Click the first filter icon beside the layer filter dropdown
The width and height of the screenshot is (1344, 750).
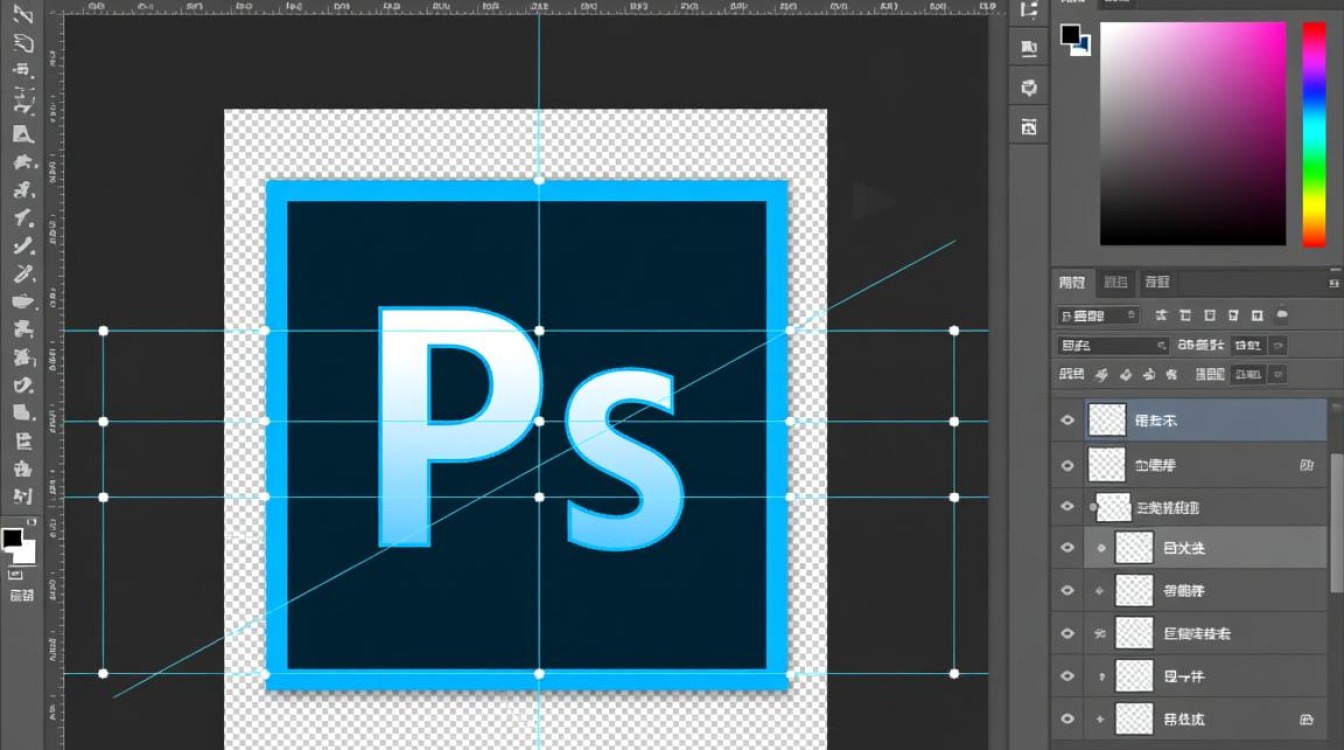(1162, 315)
